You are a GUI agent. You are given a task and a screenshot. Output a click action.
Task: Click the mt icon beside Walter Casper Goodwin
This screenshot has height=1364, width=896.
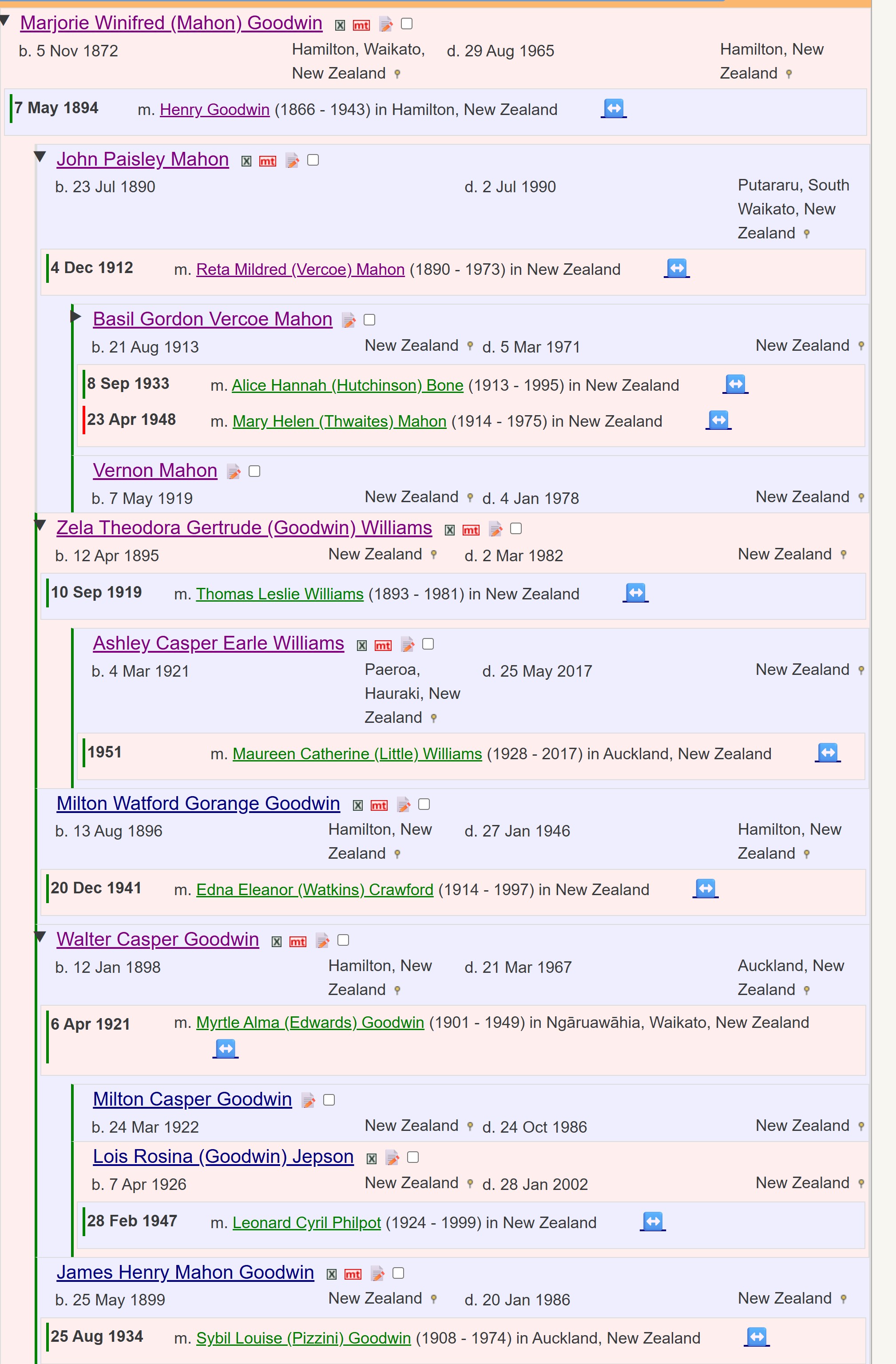tap(298, 942)
